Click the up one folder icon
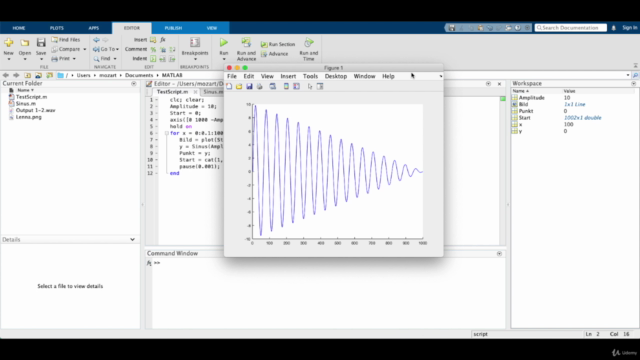 point(27,76)
